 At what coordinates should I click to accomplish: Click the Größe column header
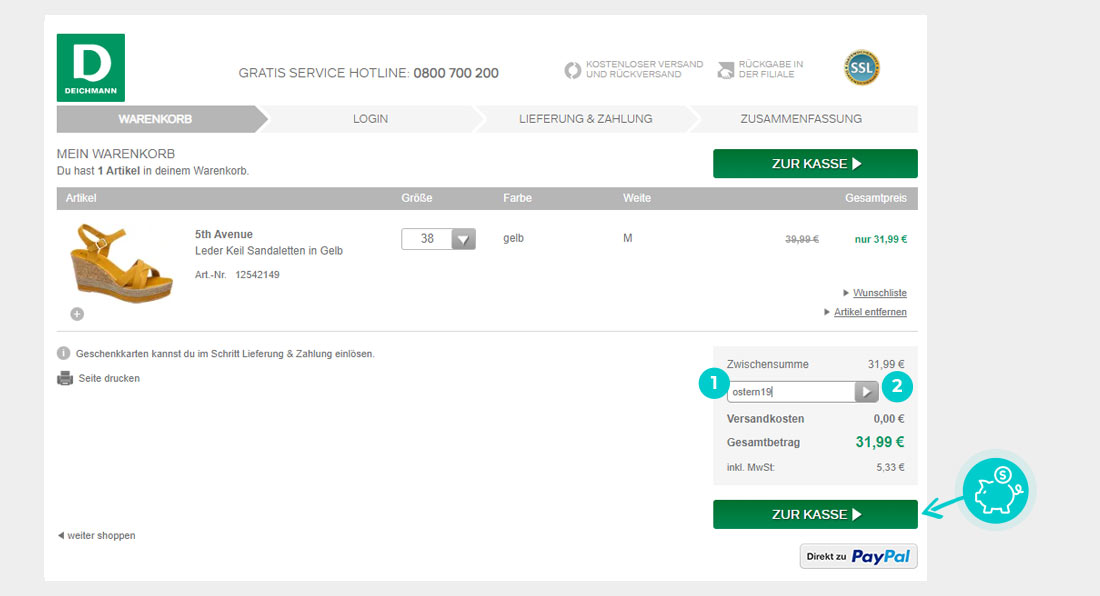[417, 198]
